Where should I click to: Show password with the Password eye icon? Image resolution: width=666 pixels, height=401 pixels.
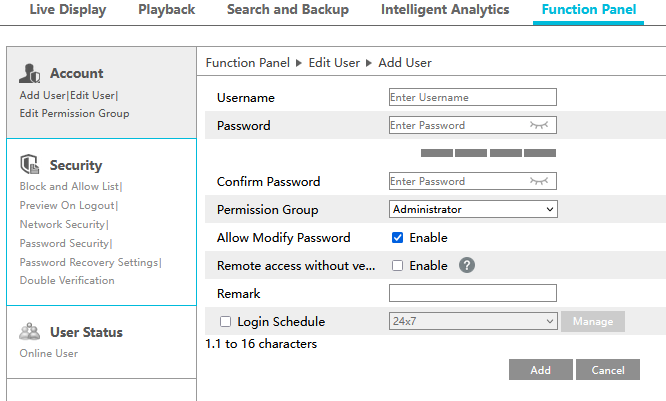pos(540,126)
